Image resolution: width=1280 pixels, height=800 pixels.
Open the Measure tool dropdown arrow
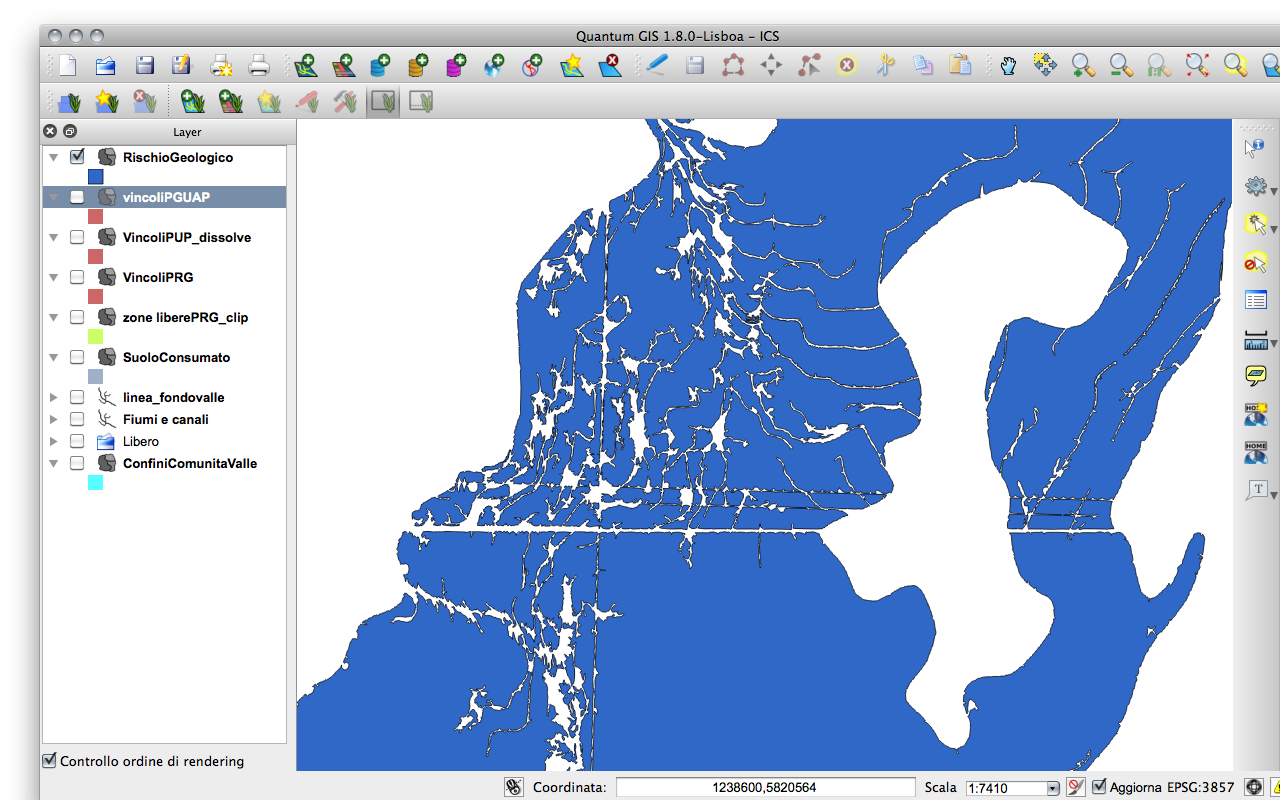click(x=1273, y=344)
